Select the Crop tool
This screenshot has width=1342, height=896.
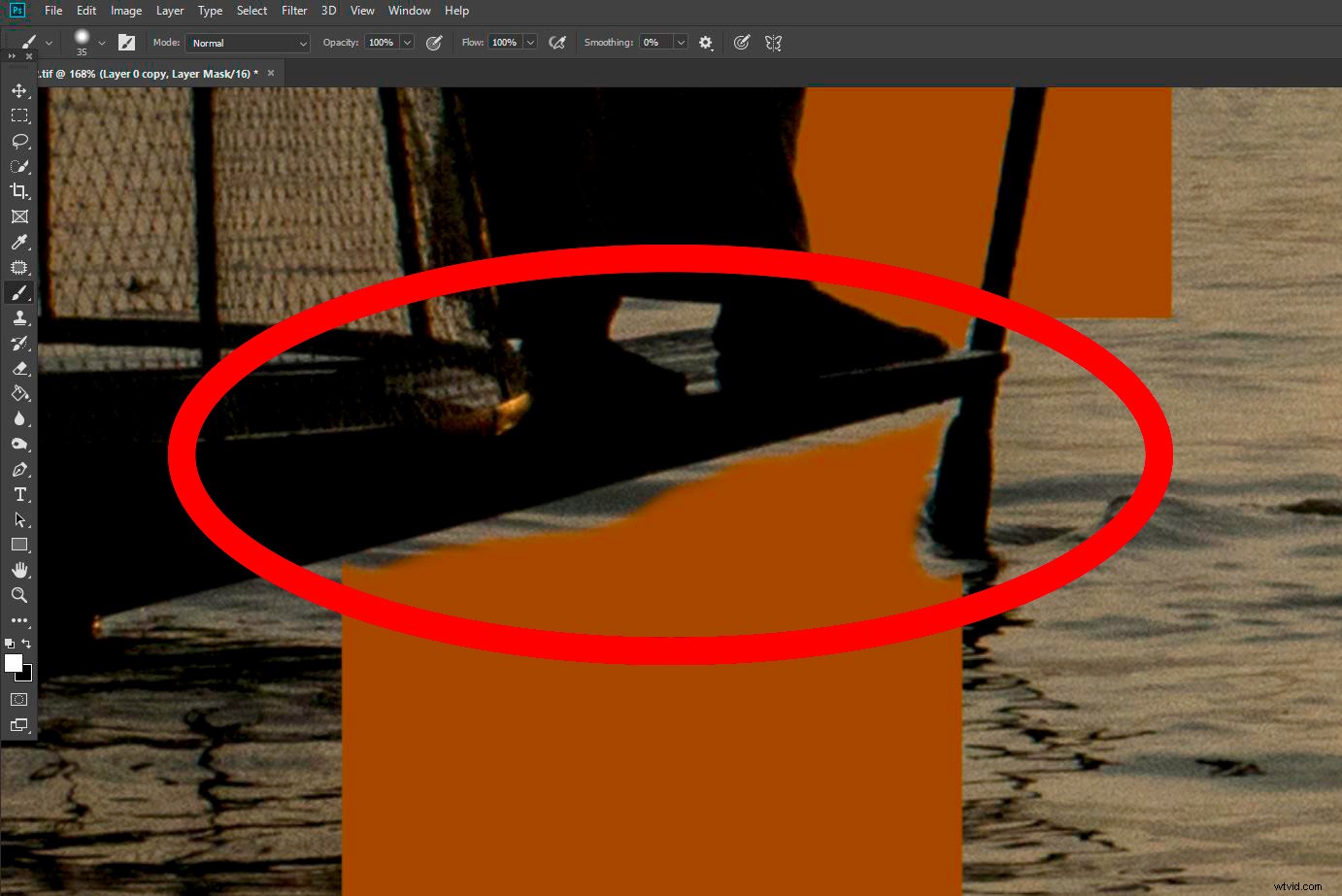(19, 191)
